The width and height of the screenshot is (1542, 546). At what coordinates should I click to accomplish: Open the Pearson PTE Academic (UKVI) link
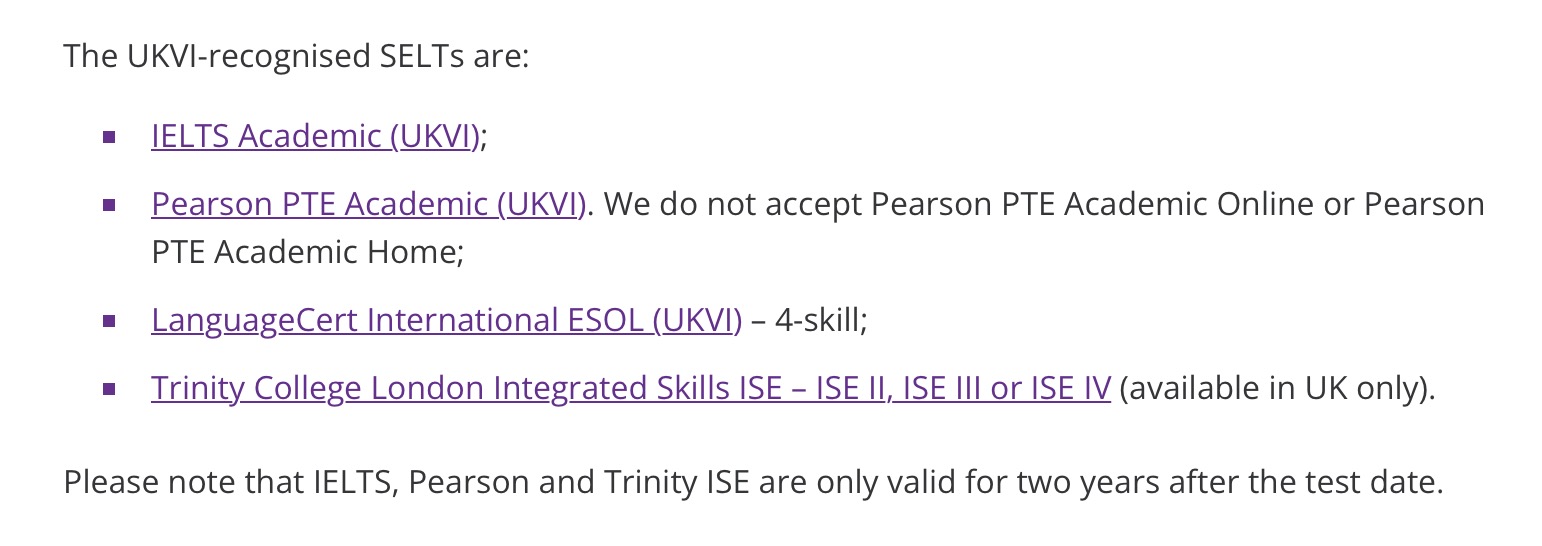pos(368,204)
